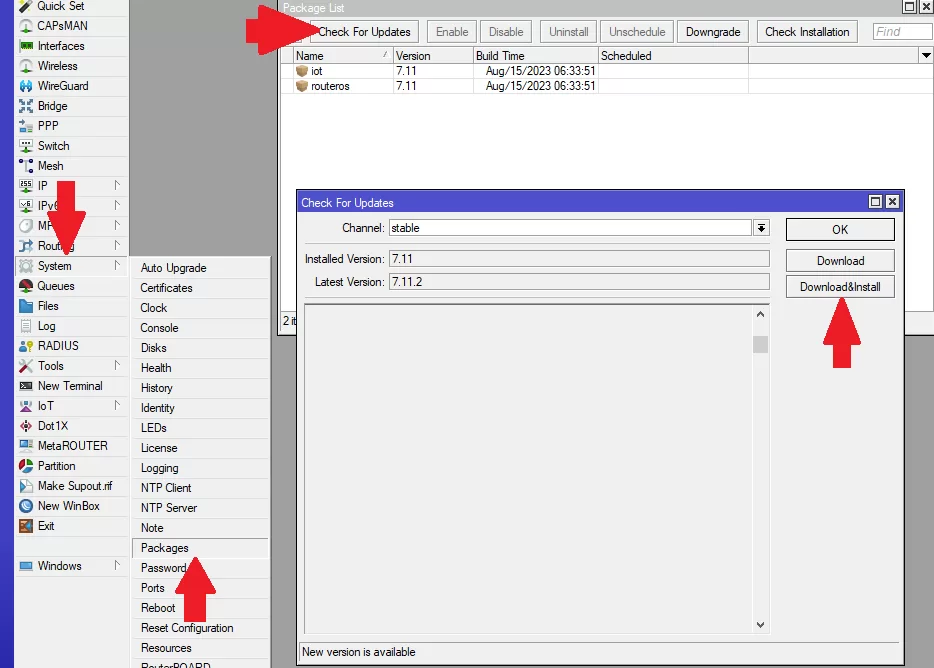This screenshot has height=668, width=934.
Task: Click the Partition pie icon
Action: [26, 466]
